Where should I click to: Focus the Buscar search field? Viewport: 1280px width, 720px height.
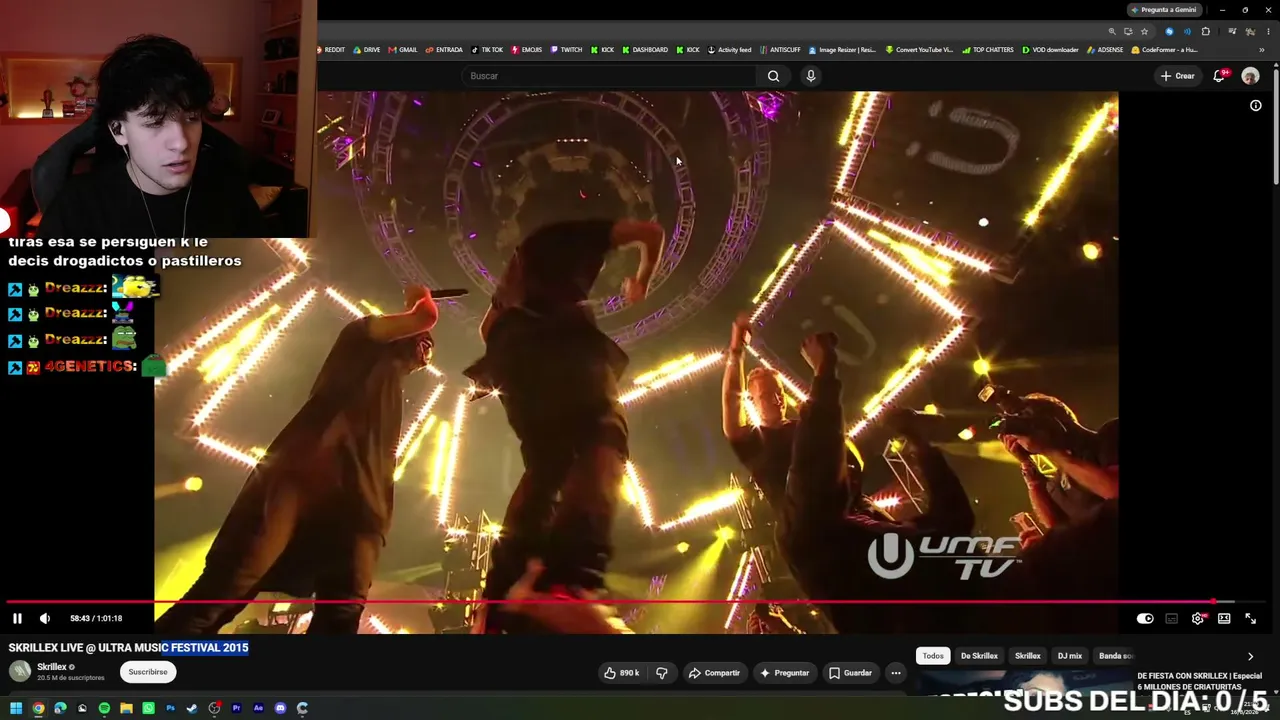610,76
